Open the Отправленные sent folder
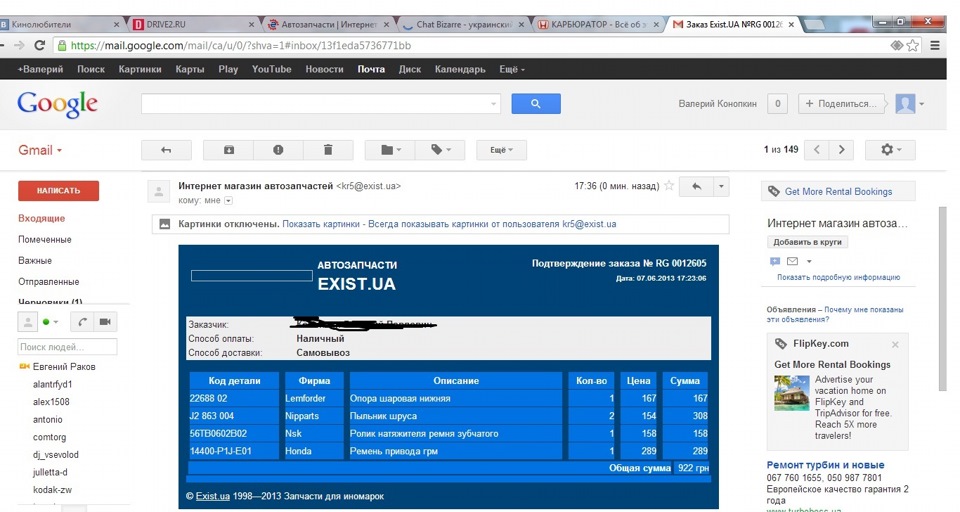The height and width of the screenshot is (512, 960). pyautogui.click(x=48, y=282)
